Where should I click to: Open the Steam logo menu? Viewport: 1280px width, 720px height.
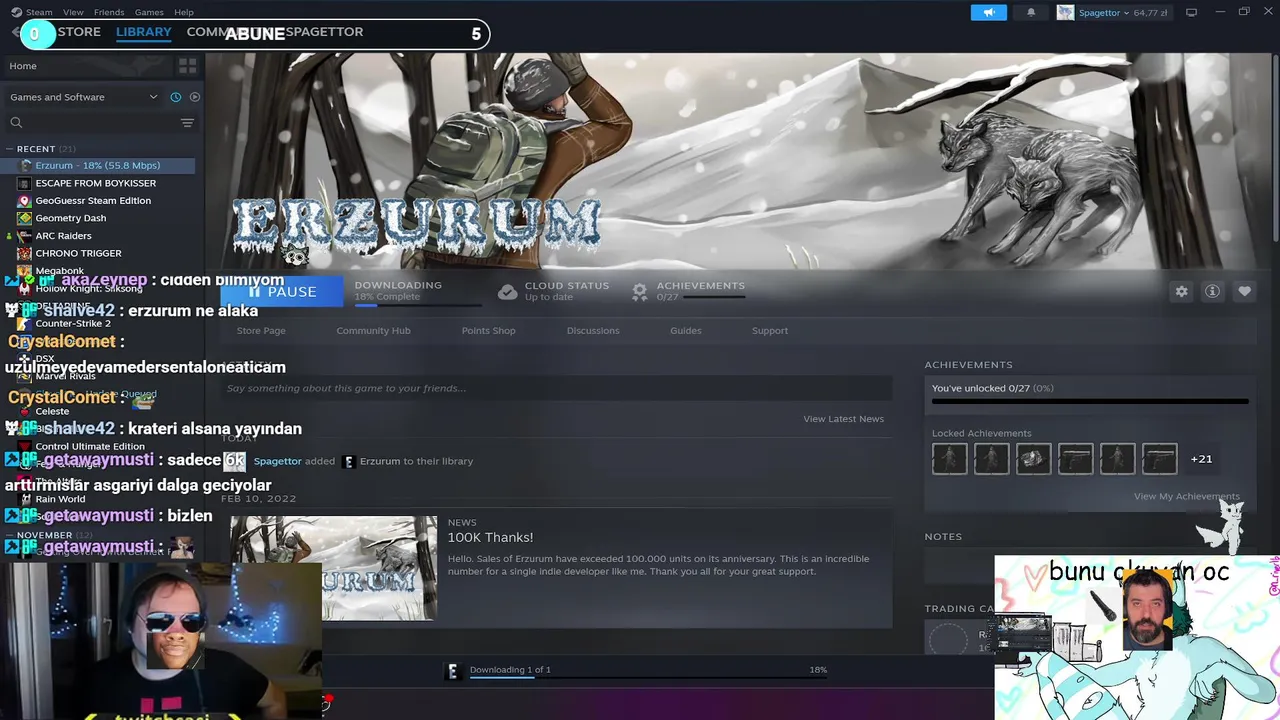(16, 12)
